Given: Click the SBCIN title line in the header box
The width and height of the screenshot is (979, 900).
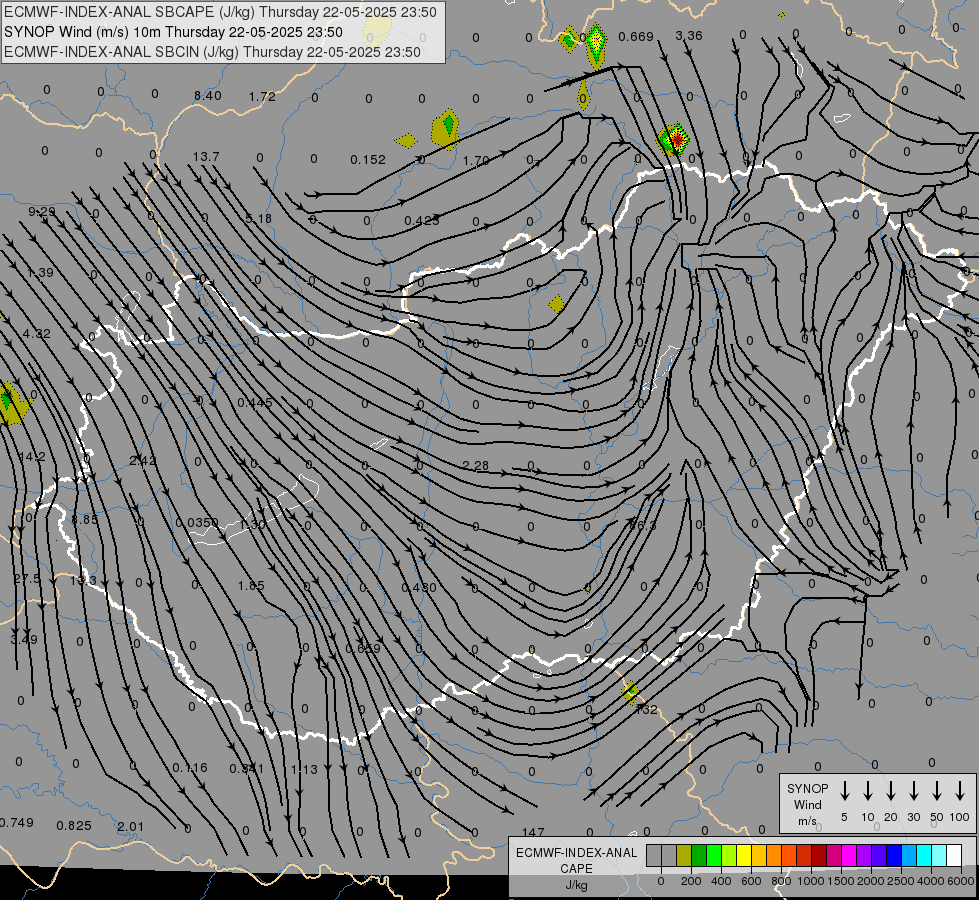Looking at the screenshot, I should pyautogui.click(x=212, y=52).
